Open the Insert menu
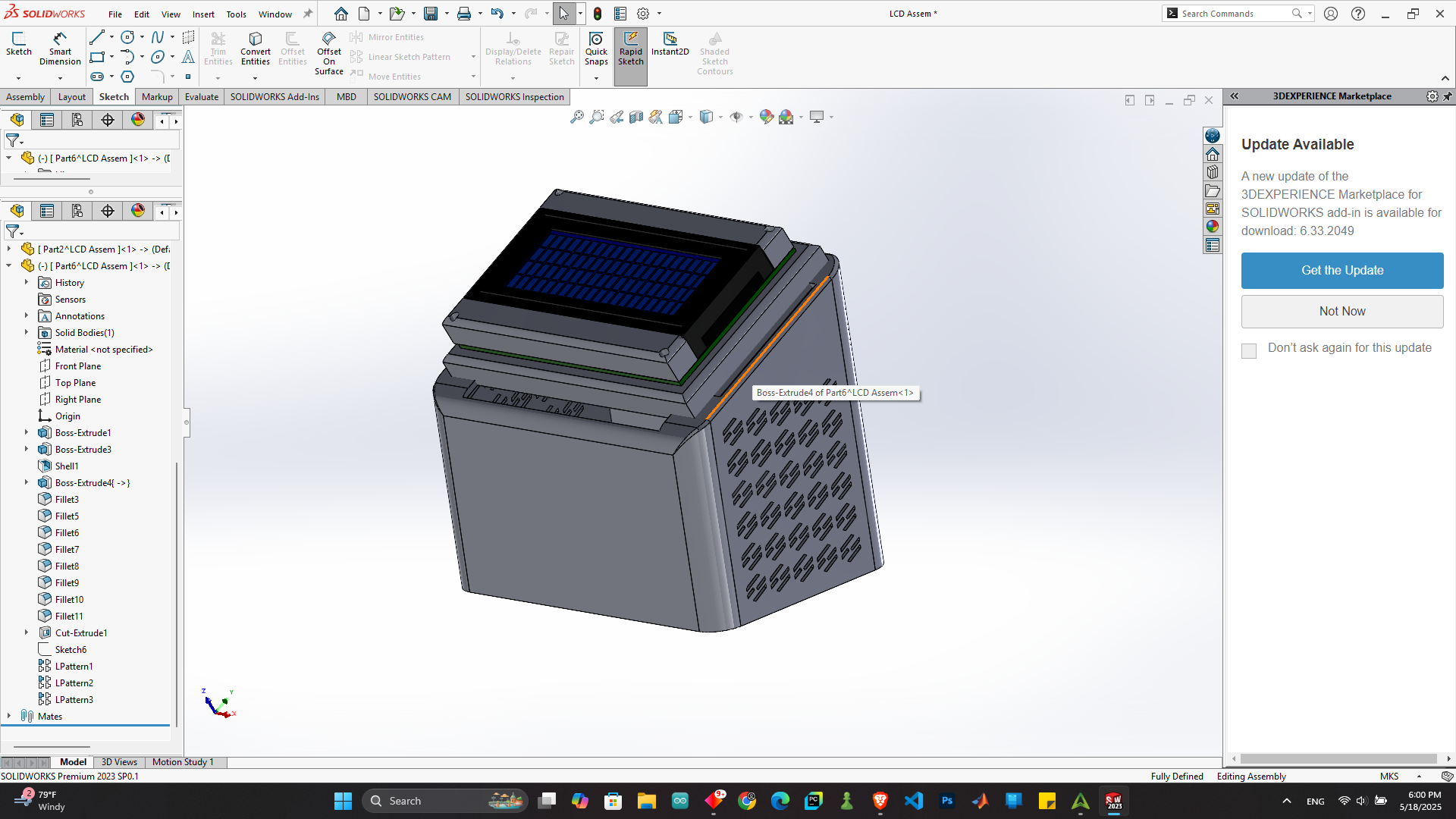This screenshot has height=819, width=1456. click(x=203, y=14)
